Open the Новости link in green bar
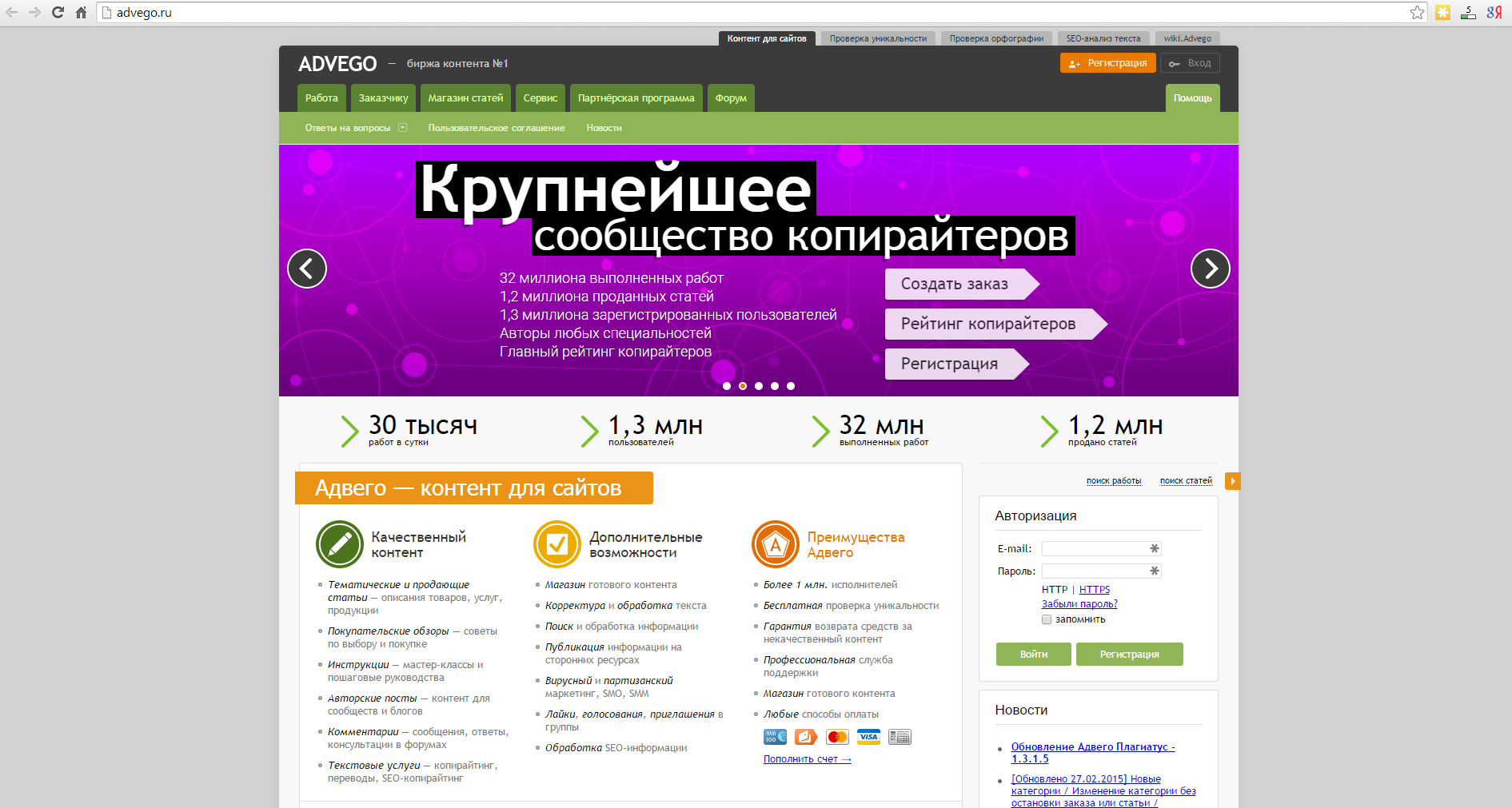Screen dimensions: 1512x808 coord(604,128)
